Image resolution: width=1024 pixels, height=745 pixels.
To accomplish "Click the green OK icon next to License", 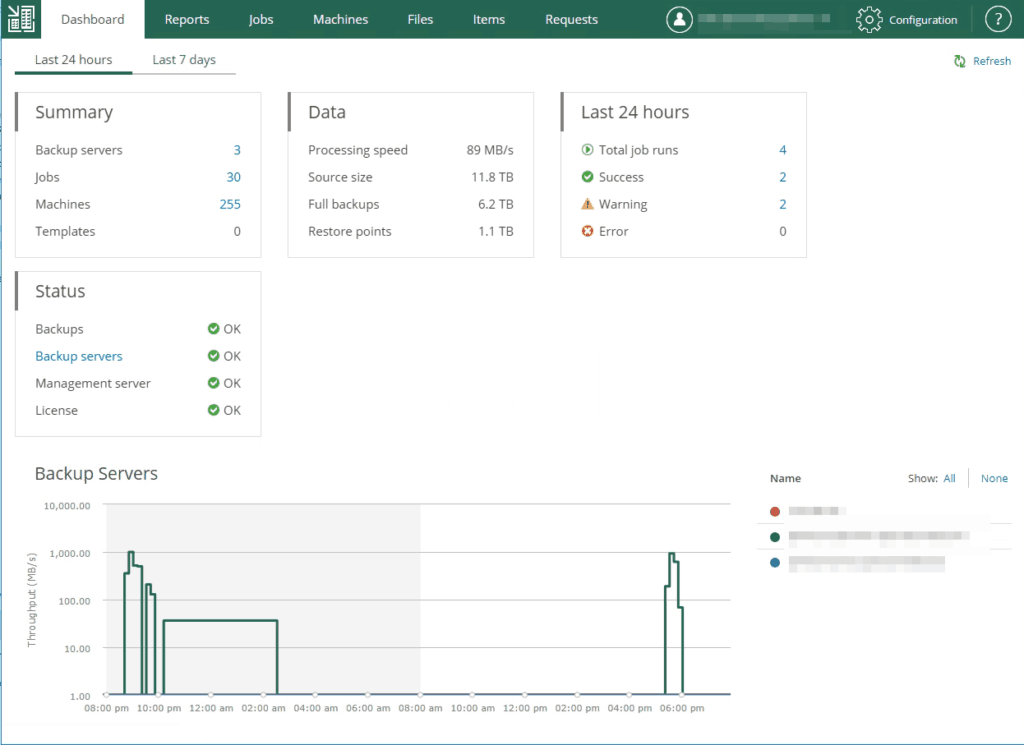I will click(214, 410).
